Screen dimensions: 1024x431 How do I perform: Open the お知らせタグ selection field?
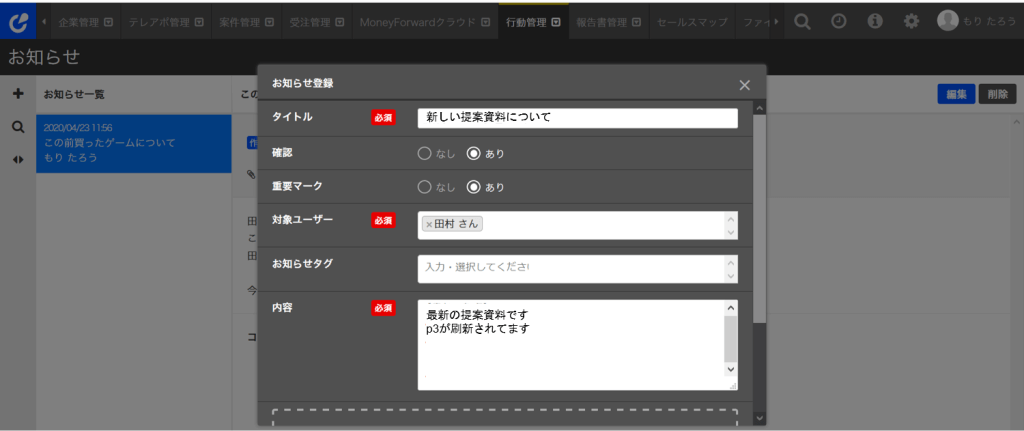(x=570, y=268)
